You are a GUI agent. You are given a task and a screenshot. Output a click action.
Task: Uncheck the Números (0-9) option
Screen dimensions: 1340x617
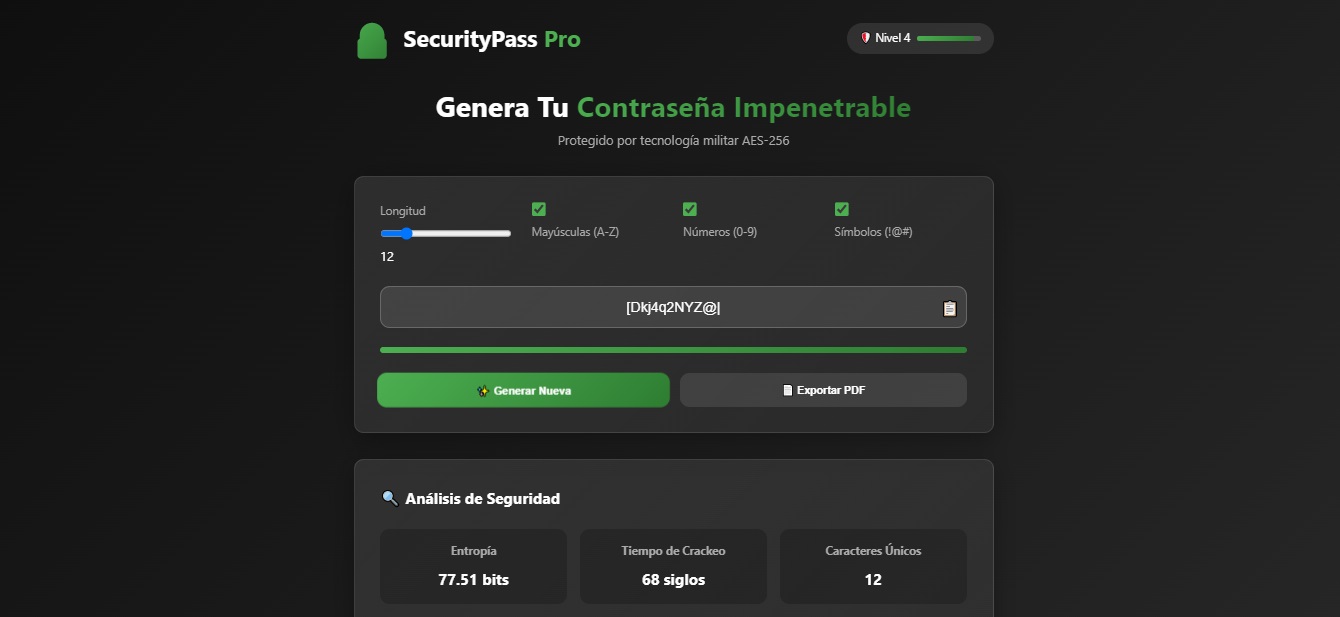[690, 209]
